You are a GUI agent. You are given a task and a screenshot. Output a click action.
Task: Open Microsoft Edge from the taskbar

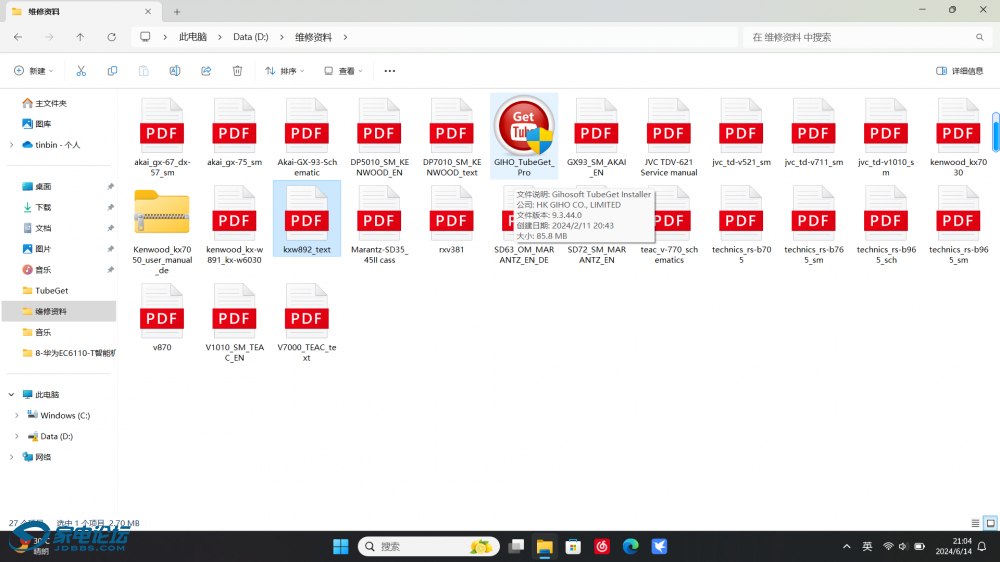click(630, 547)
